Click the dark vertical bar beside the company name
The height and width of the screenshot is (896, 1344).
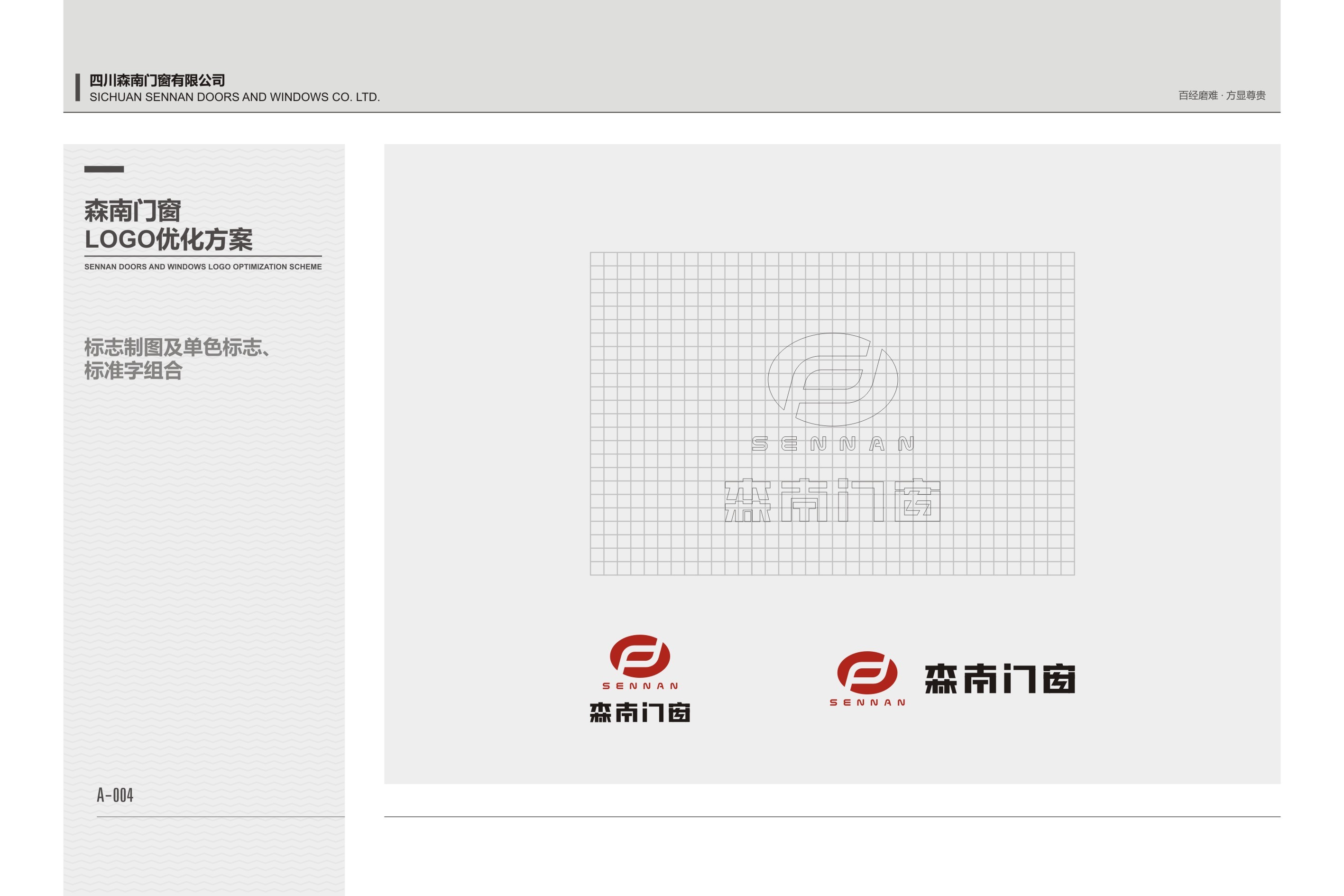point(78,87)
